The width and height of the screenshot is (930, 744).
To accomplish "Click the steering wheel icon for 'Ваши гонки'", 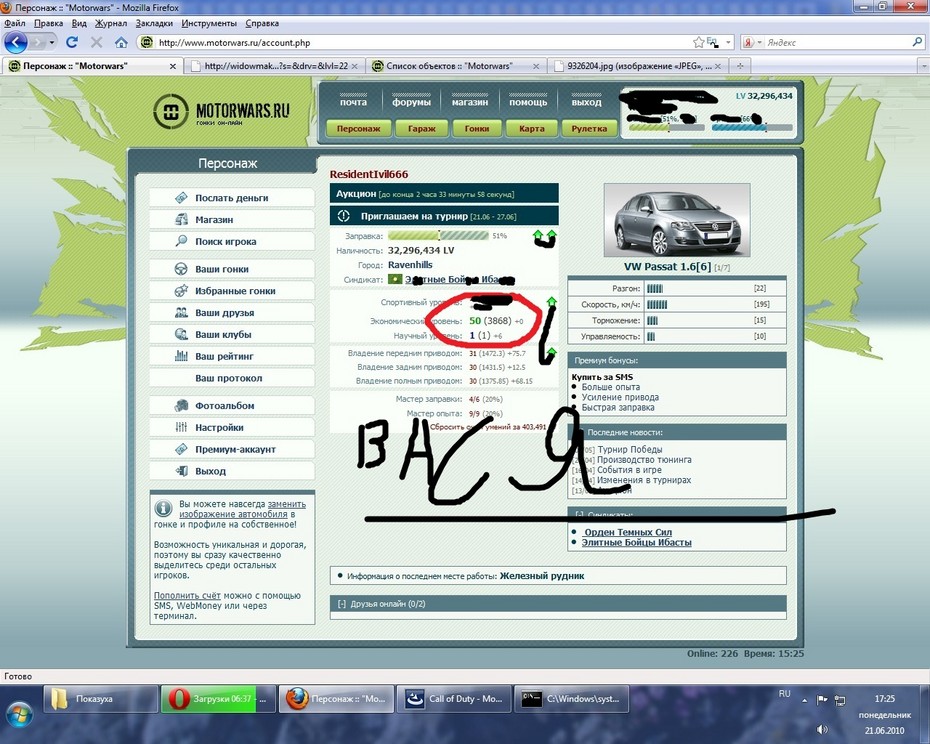I will (181, 269).
